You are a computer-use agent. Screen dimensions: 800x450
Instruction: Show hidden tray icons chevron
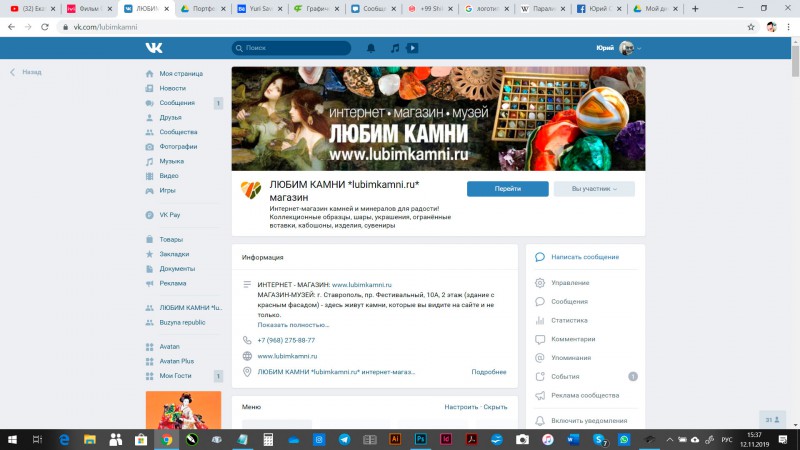669,439
